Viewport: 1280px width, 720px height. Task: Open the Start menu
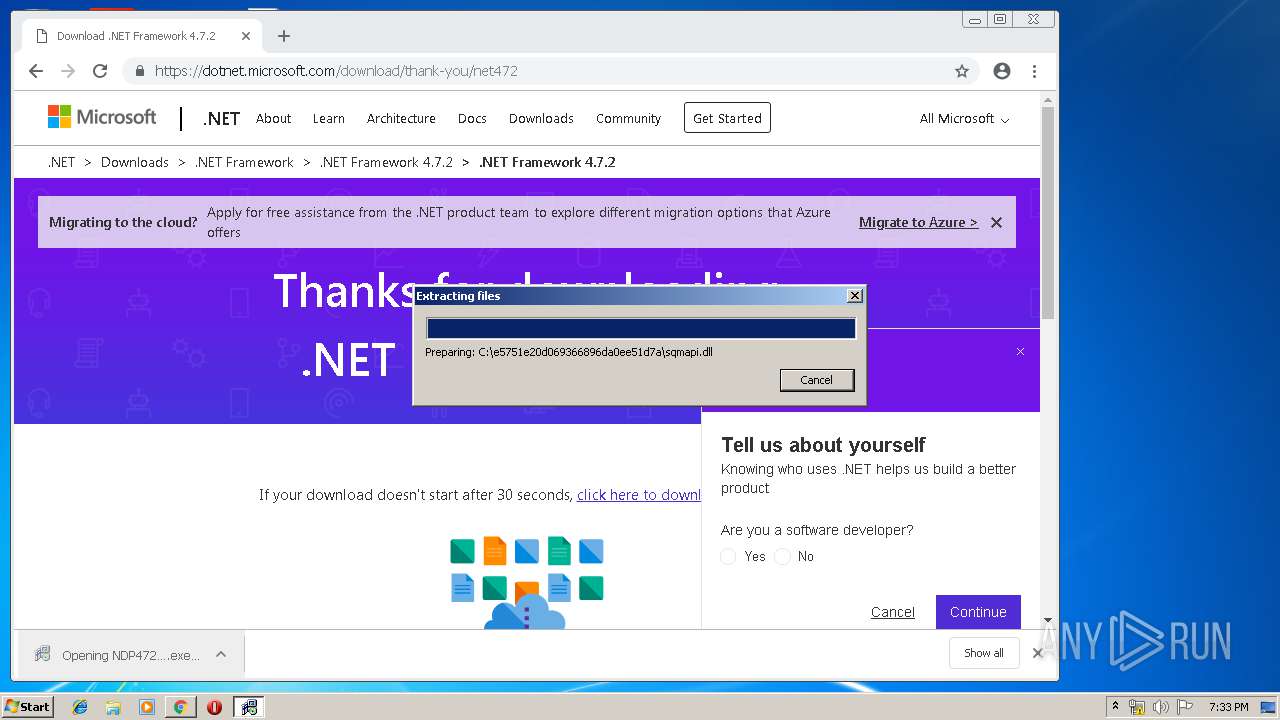click(x=27, y=707)
